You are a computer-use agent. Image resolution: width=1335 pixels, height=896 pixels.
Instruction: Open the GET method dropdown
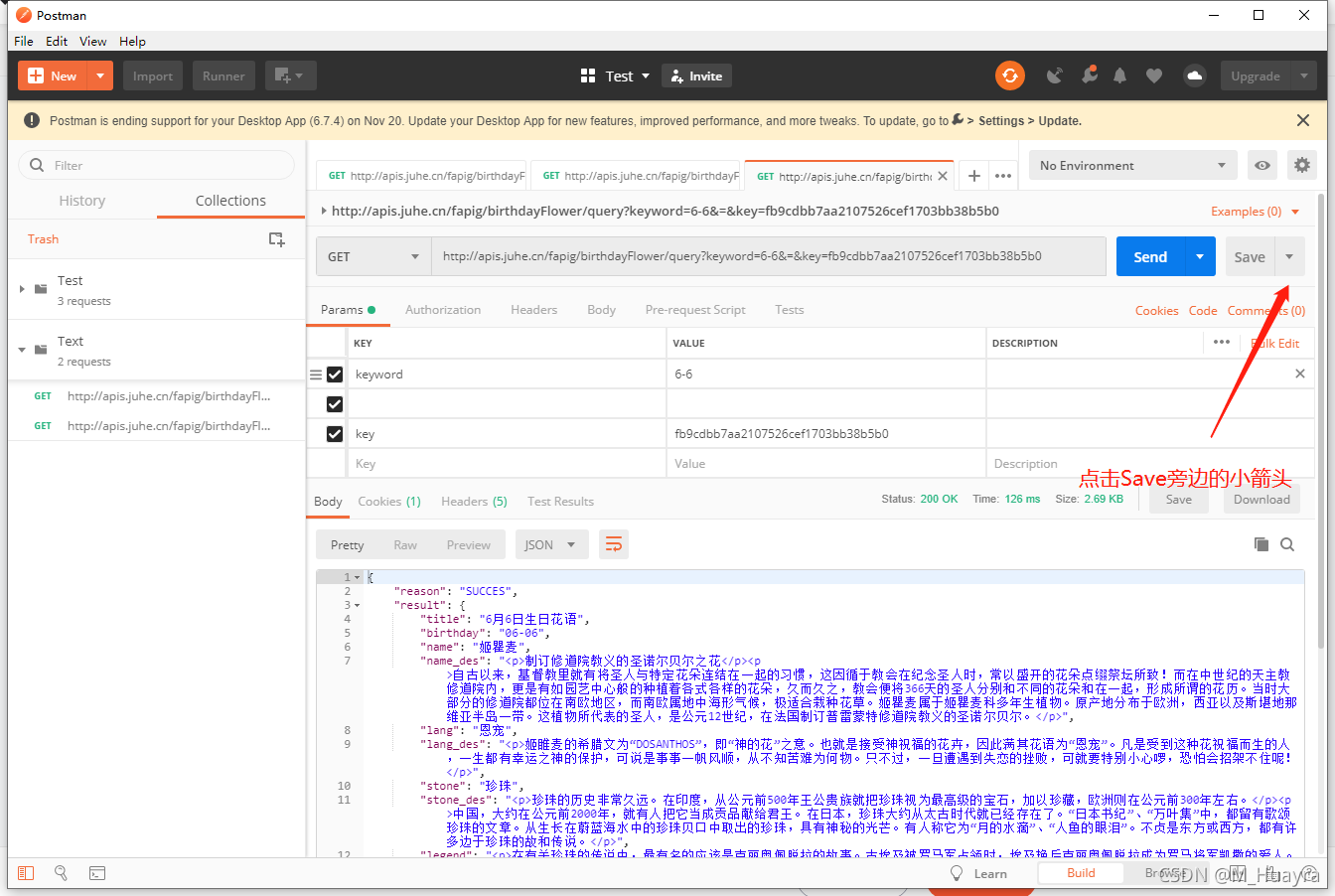click(x=373, y=256)
